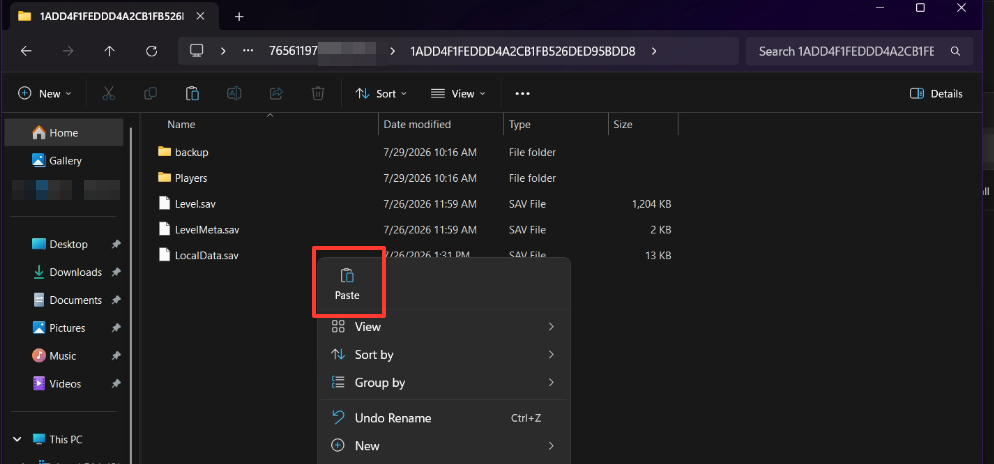
Task: Click the 1ADD4F1FEDDD4A2CB1FB526DED95BDD8 breadcrumb segment
Action: pyautogui.click(x=522, y=51)
